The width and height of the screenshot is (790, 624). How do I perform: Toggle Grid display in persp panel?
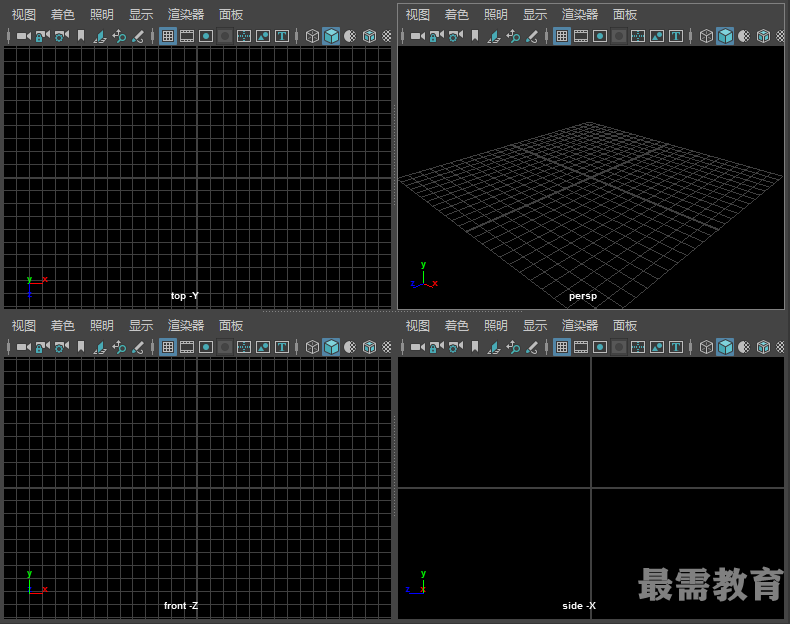coord(562,36)
